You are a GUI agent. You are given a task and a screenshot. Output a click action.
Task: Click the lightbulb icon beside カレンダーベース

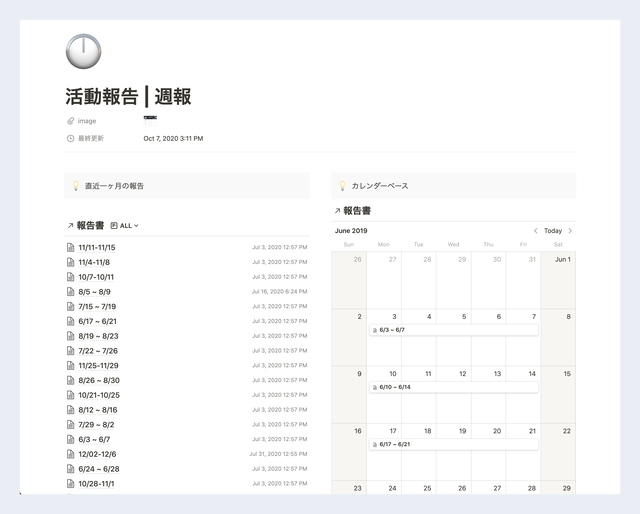tap(343, 186)
